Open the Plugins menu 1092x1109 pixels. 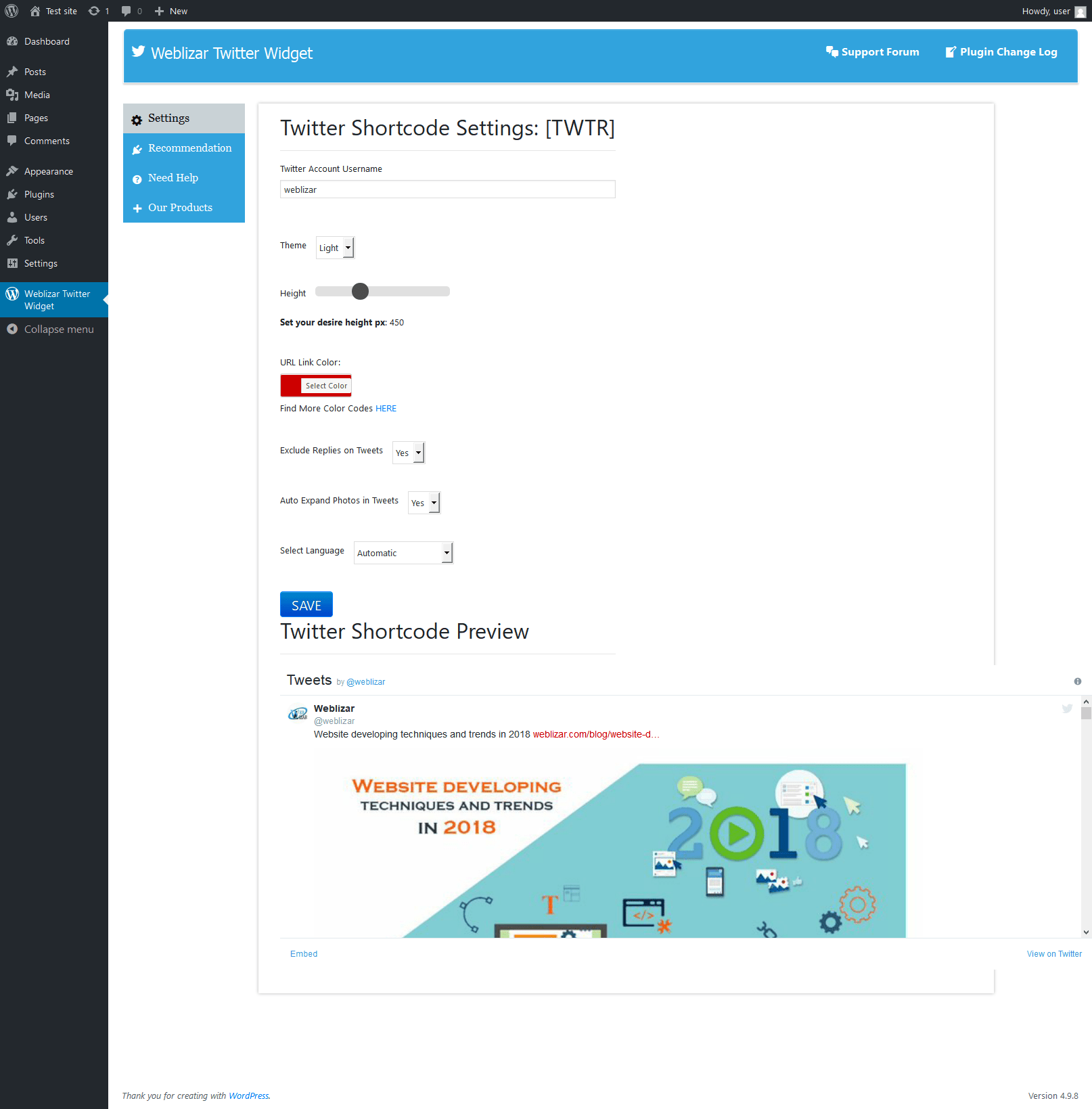(x=54, y=194)
